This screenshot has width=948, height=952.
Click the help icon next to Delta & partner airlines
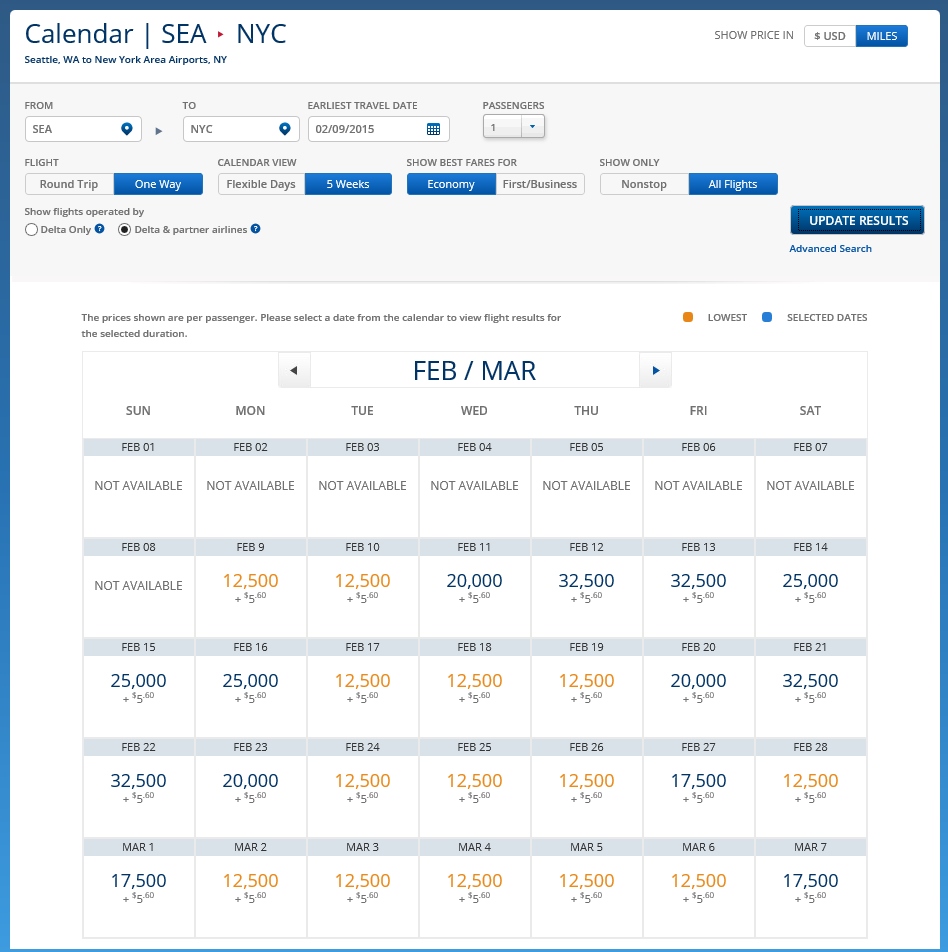pos(257,229)
